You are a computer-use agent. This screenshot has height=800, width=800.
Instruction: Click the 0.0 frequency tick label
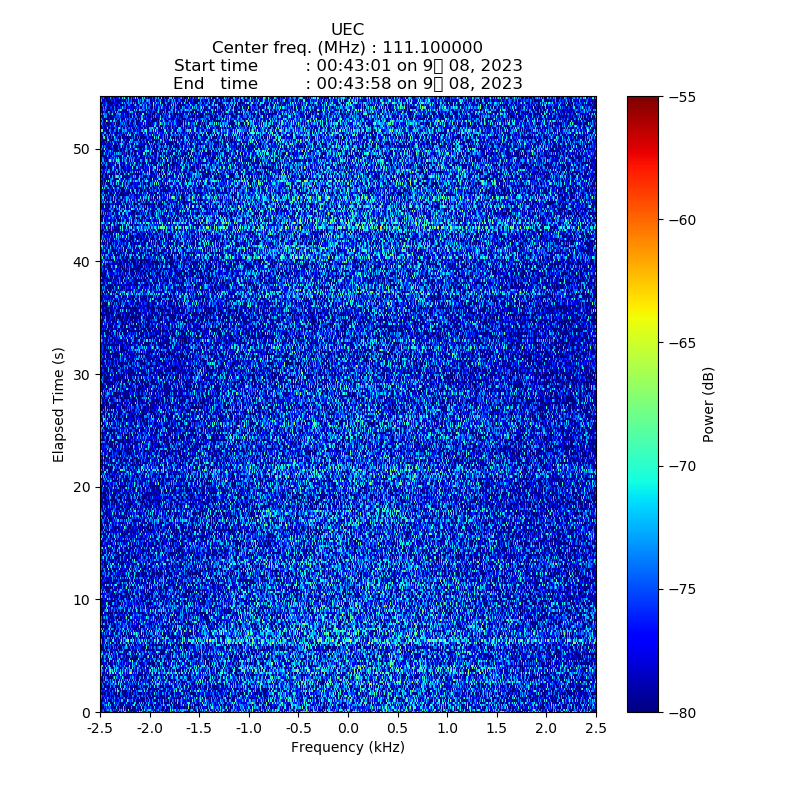348,729
